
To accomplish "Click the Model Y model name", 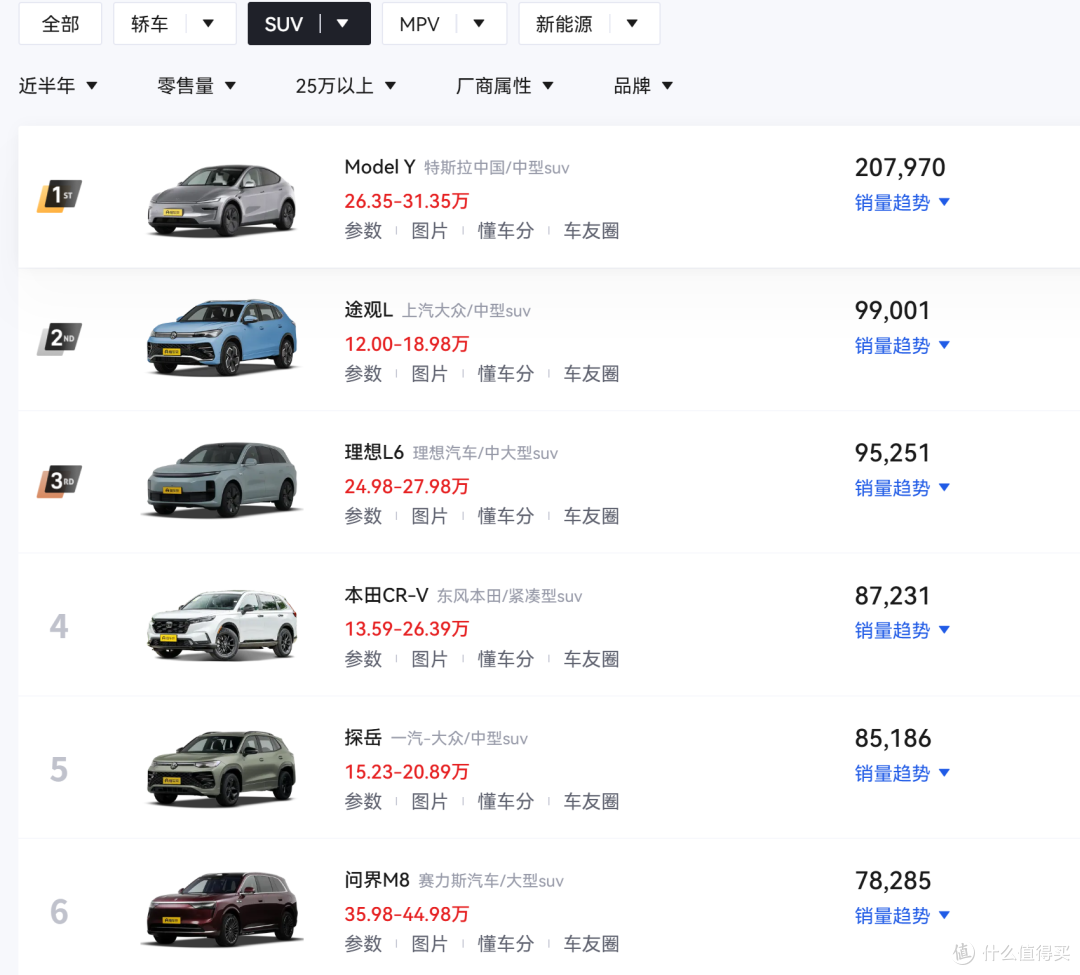I will [x=380, y=167].
